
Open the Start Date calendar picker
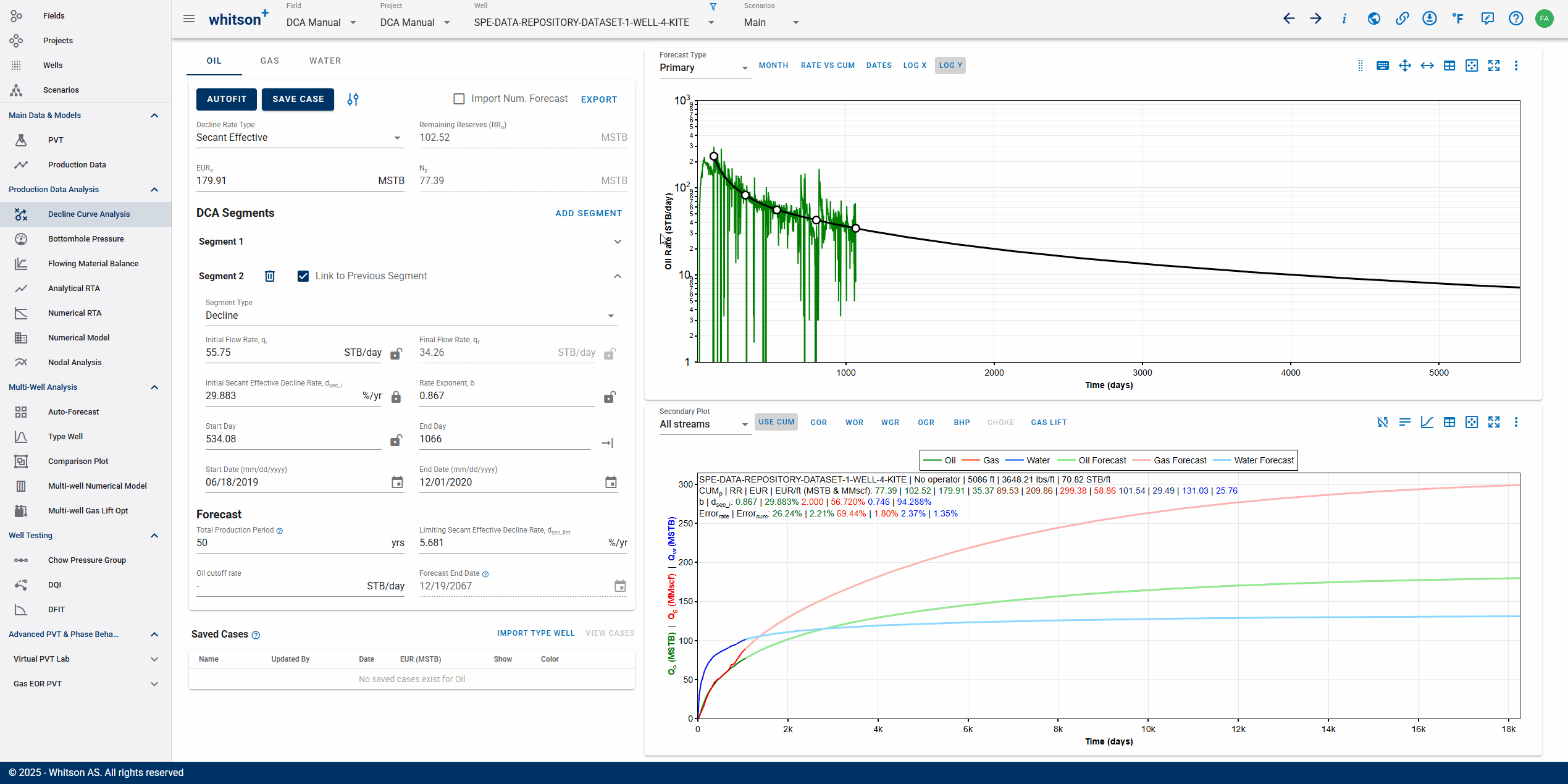tap(397, 483)
